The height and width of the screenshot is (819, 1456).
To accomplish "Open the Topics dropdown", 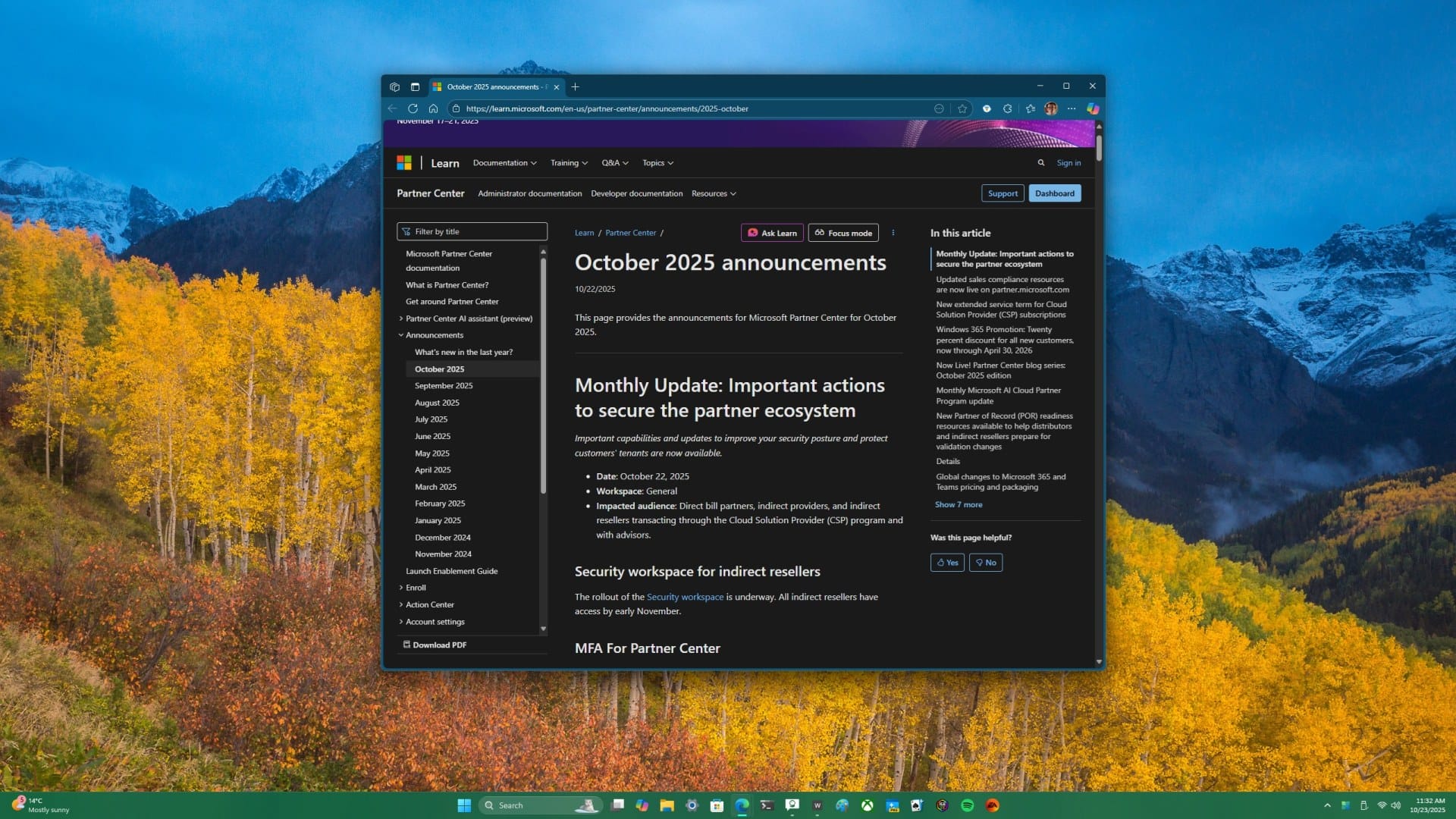I will pos(656,162).
